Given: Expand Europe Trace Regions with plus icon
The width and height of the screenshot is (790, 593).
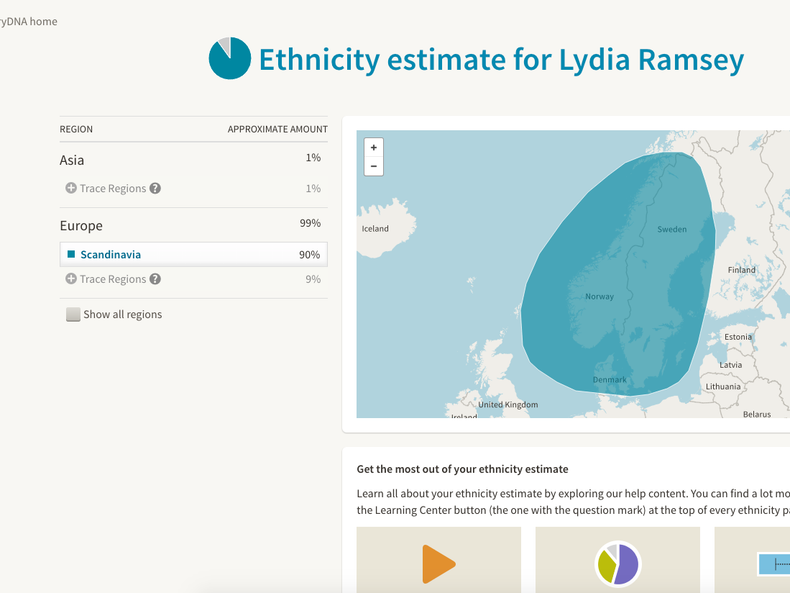Looking at the screenshot, I should click(71, 279).
